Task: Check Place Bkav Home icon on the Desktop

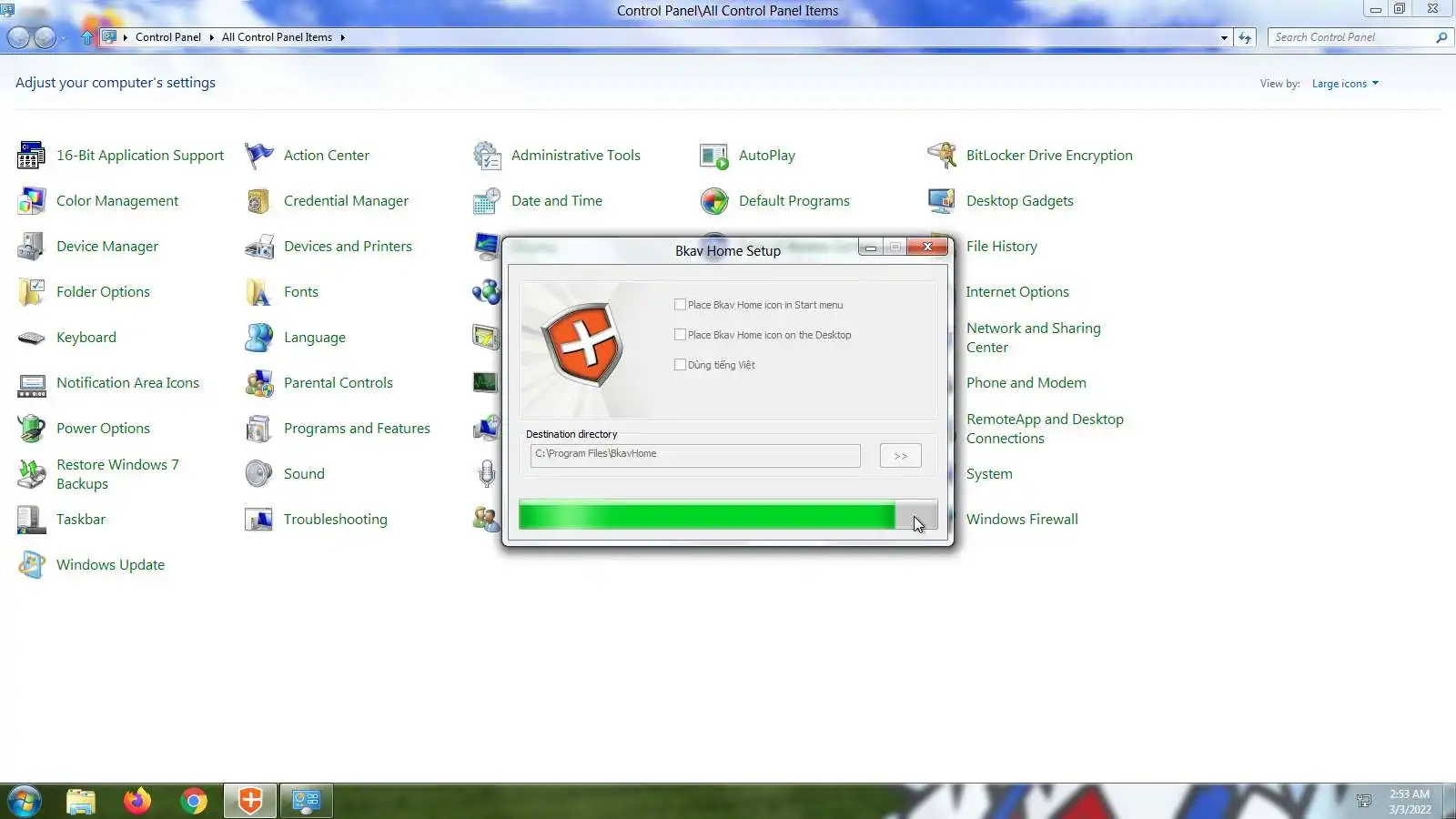Action: click(680, 335)
